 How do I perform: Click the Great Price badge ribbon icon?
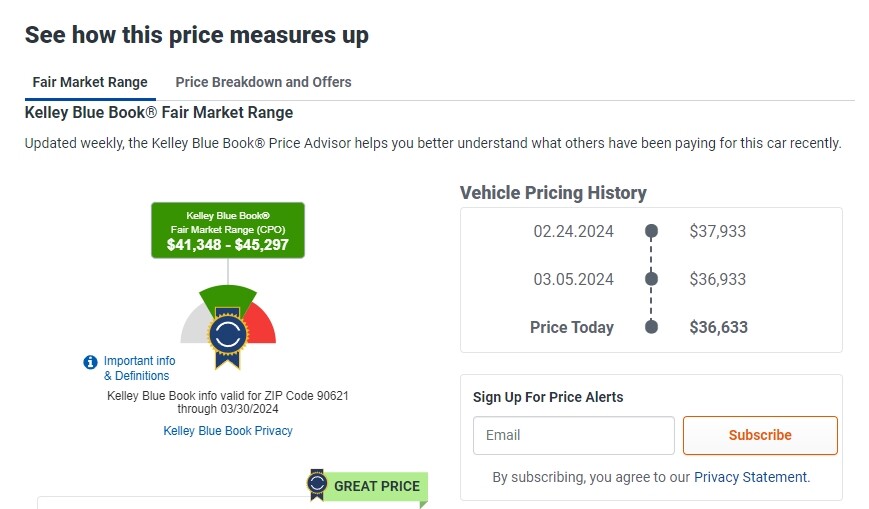click(317, 484)
